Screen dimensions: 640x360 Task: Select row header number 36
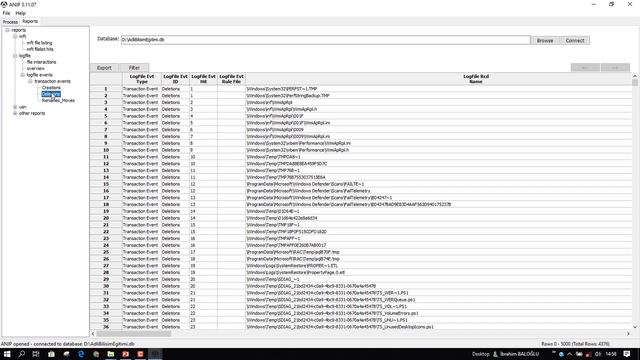click(x=106, y=327)
